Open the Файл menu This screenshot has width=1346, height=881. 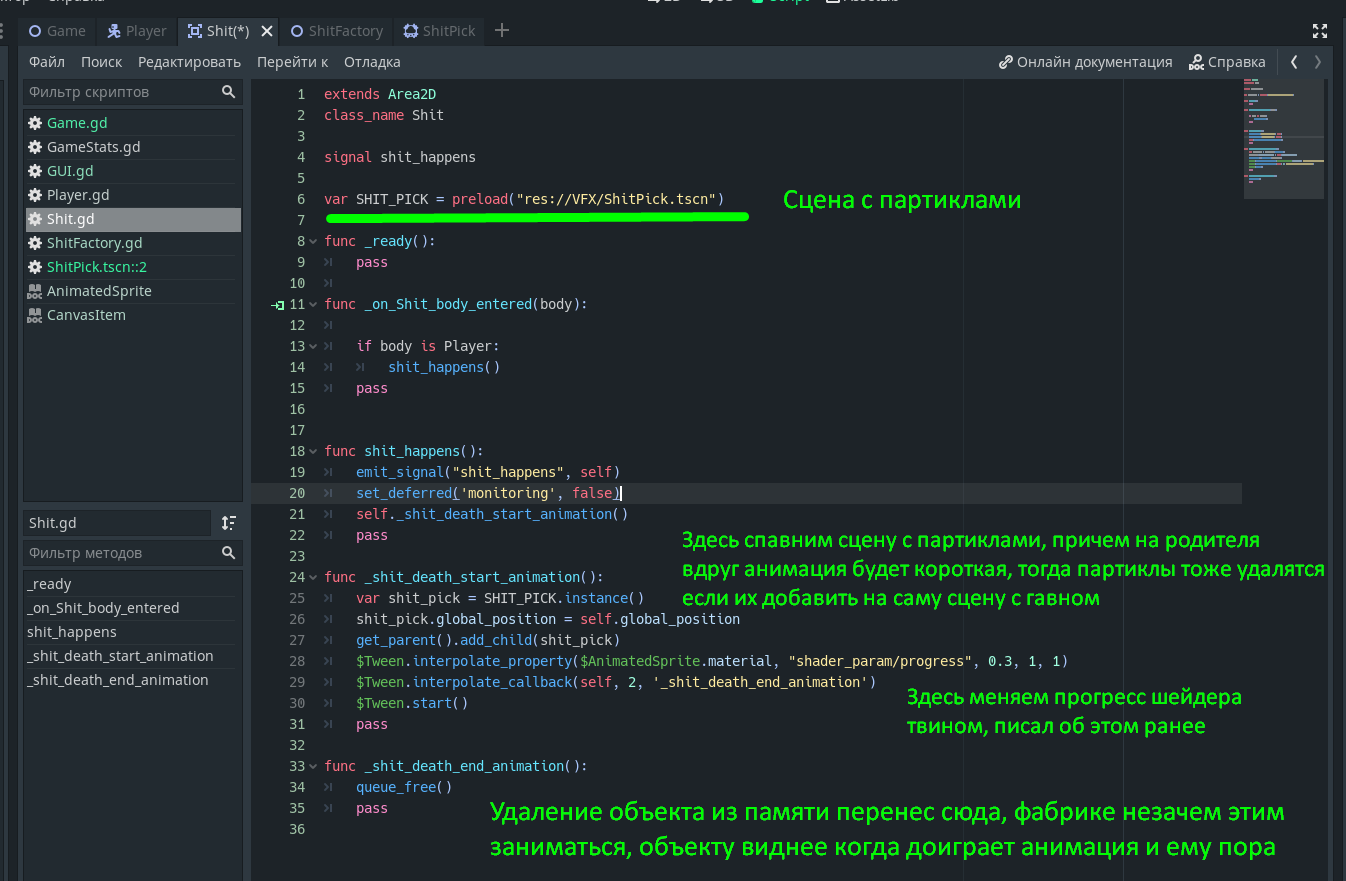click(47, 62)
